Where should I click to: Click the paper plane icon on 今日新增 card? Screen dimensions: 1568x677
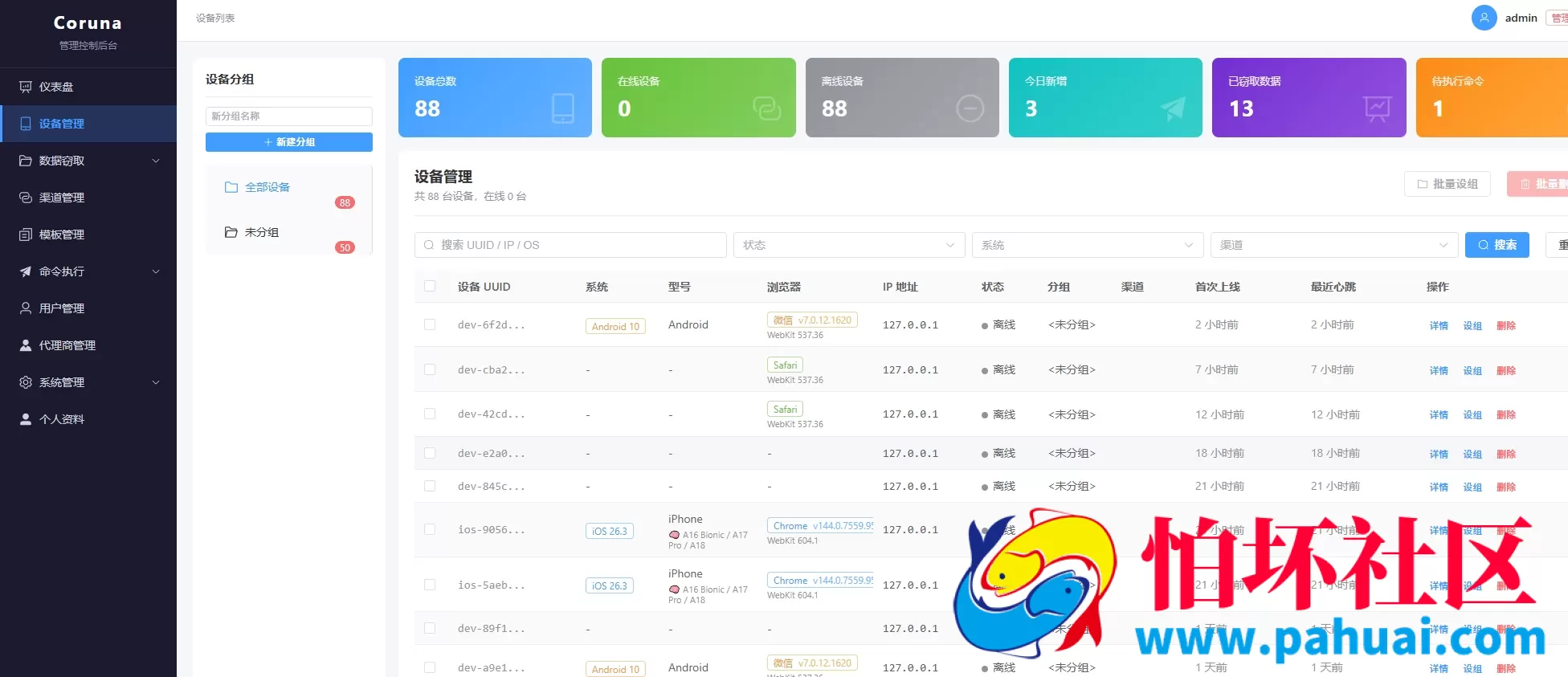(x=1173, y=108)
